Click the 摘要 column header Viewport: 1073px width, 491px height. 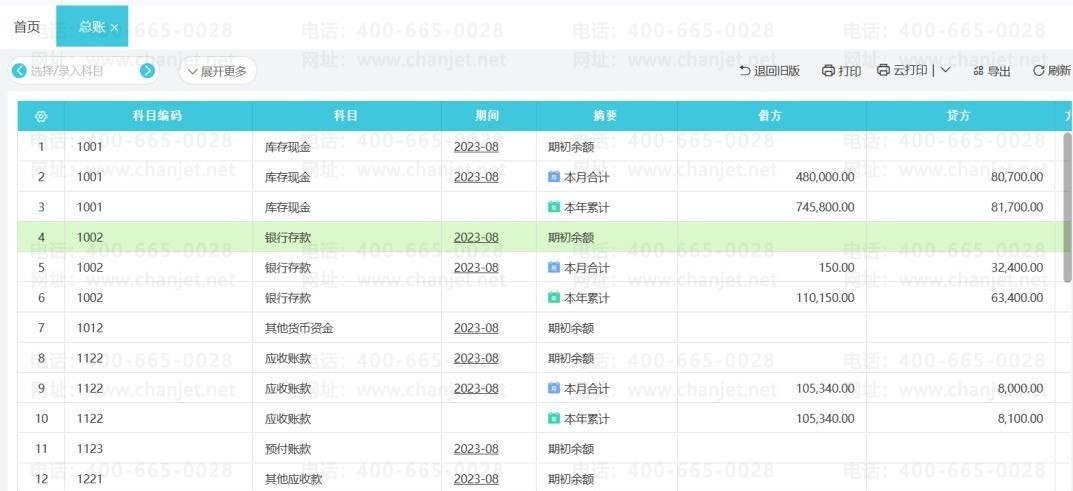[x=606, y=116]
